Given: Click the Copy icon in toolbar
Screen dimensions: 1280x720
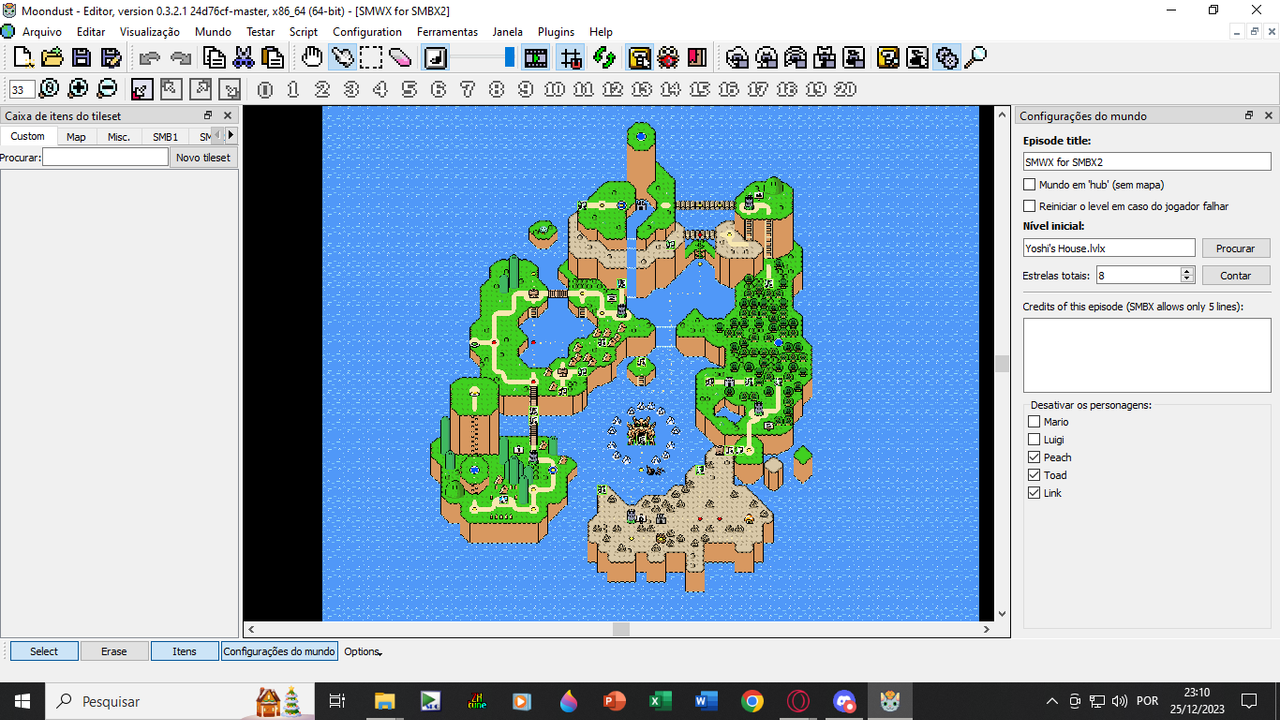Looking at the screenshot, I should [214, 58].
